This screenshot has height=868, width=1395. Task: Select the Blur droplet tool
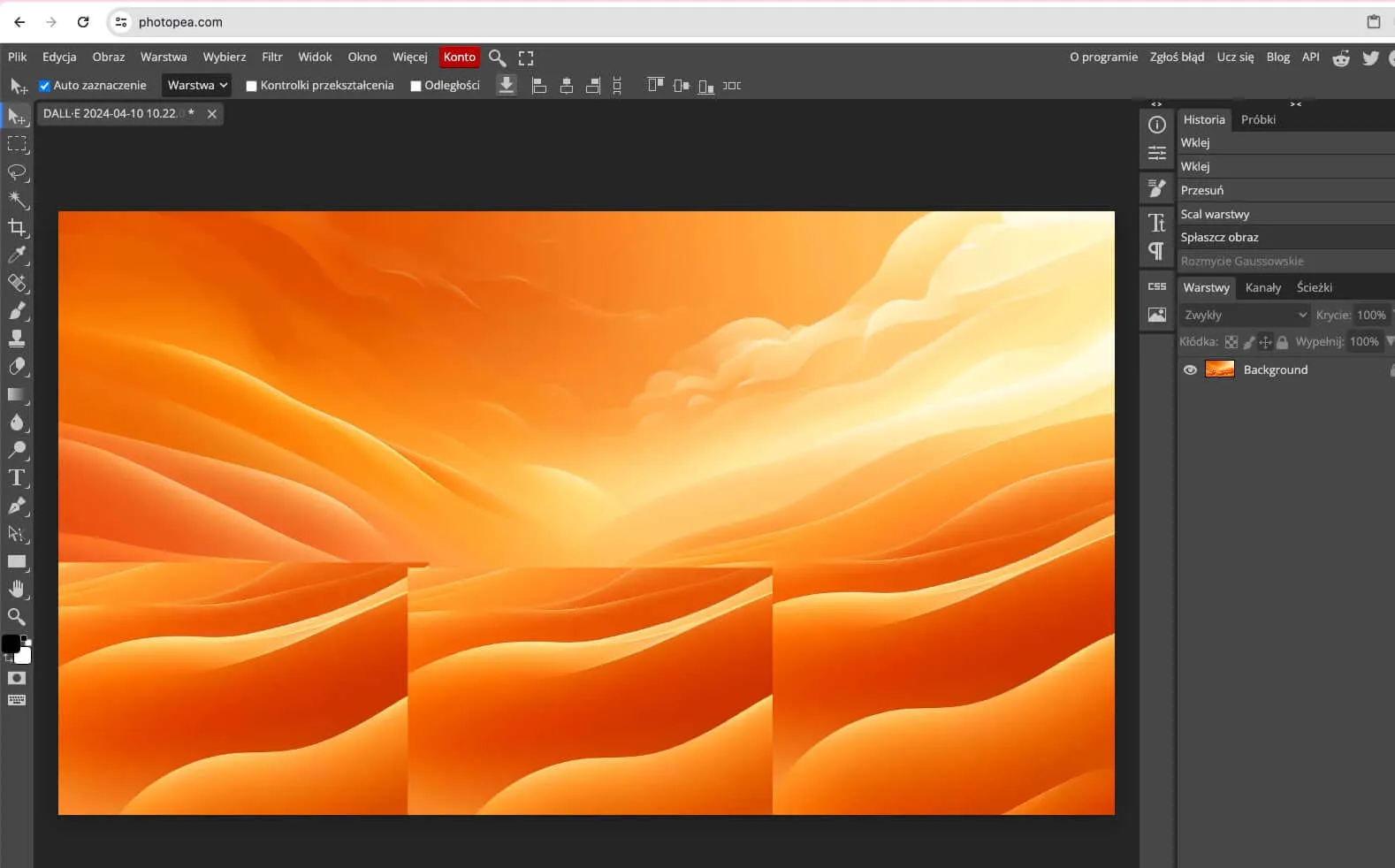coord(17,423)
